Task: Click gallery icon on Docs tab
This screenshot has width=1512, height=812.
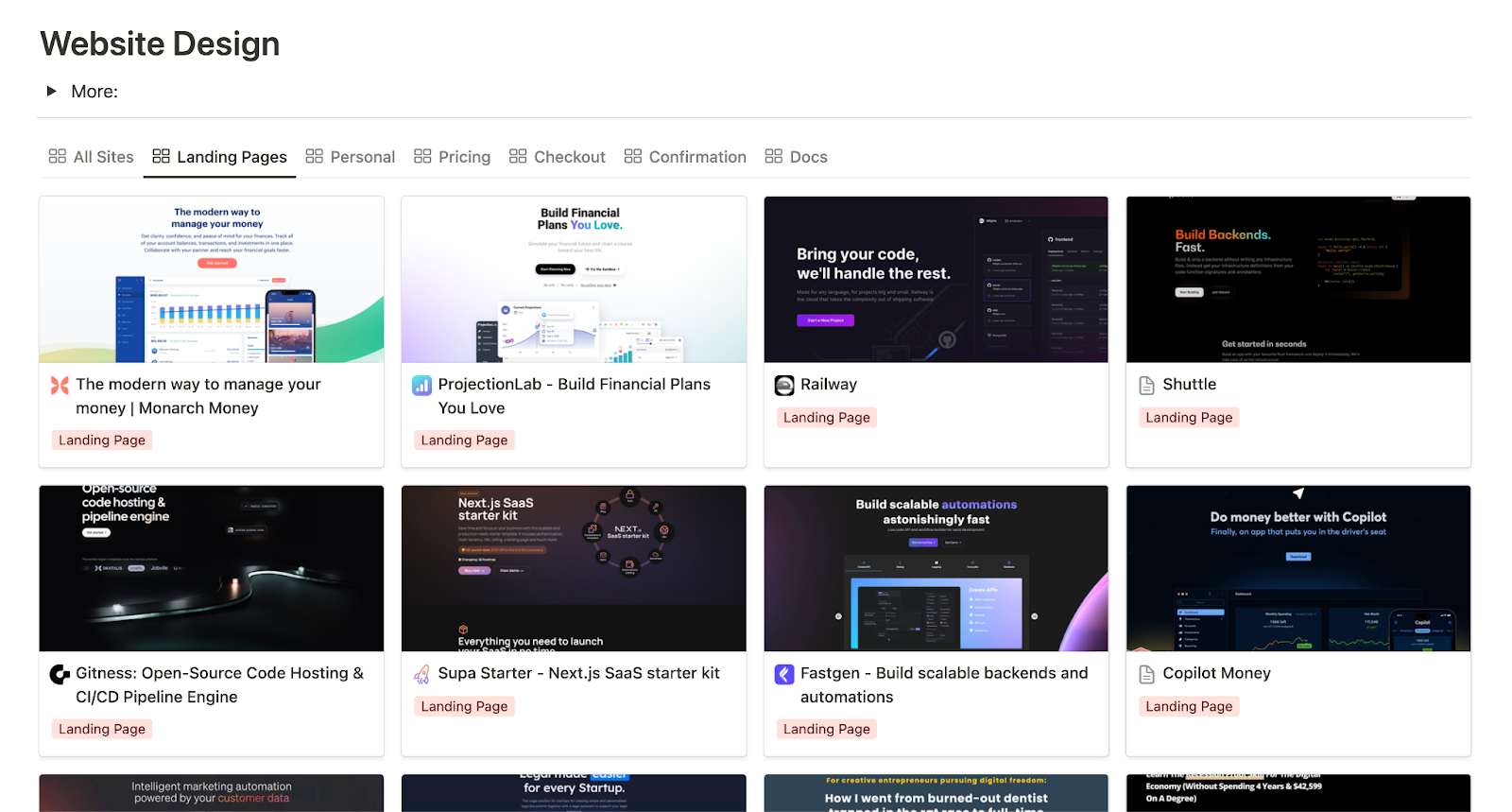Action: [x=774, y=156]
